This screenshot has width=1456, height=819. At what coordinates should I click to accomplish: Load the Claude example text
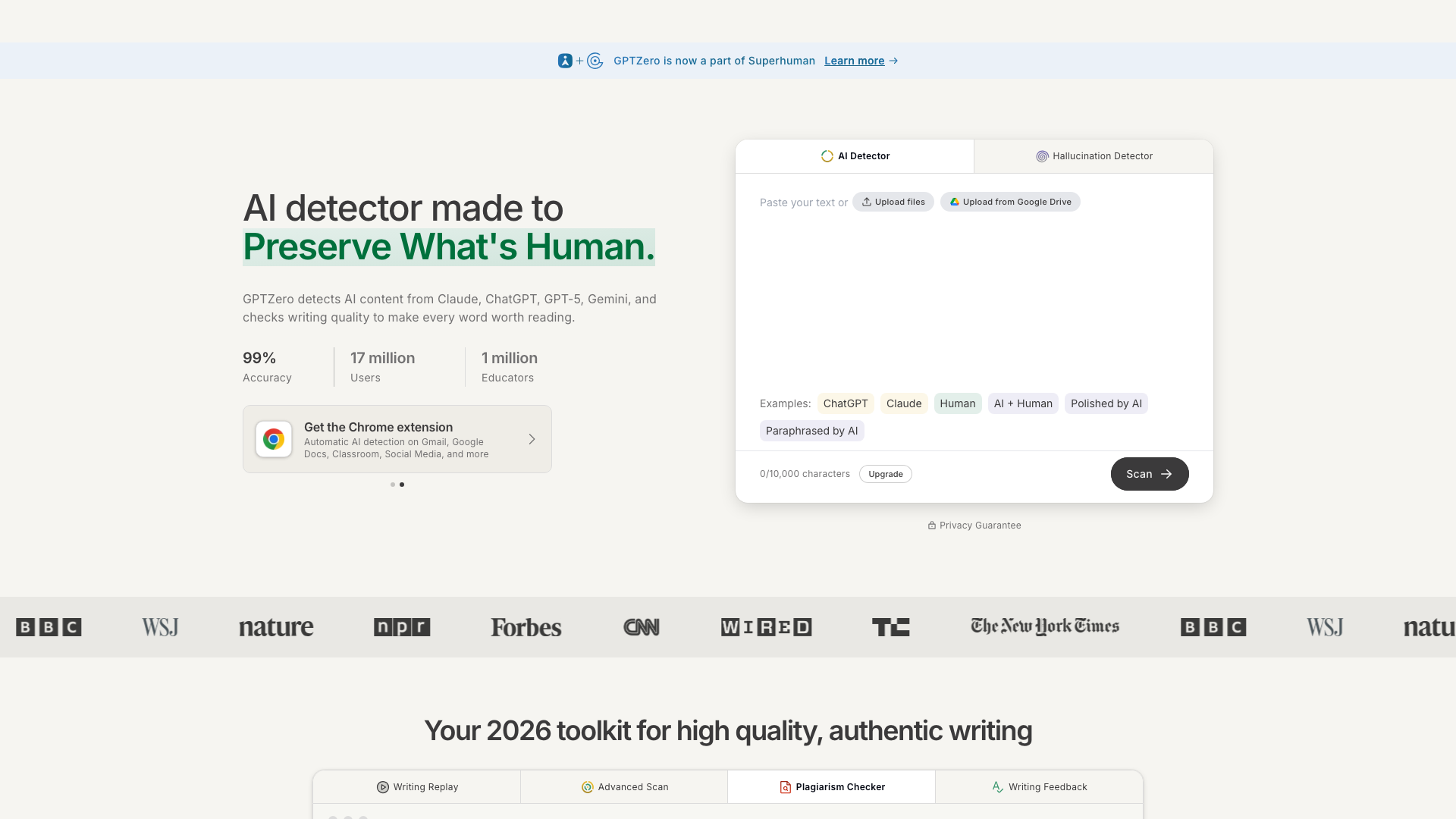coord(904,403)
